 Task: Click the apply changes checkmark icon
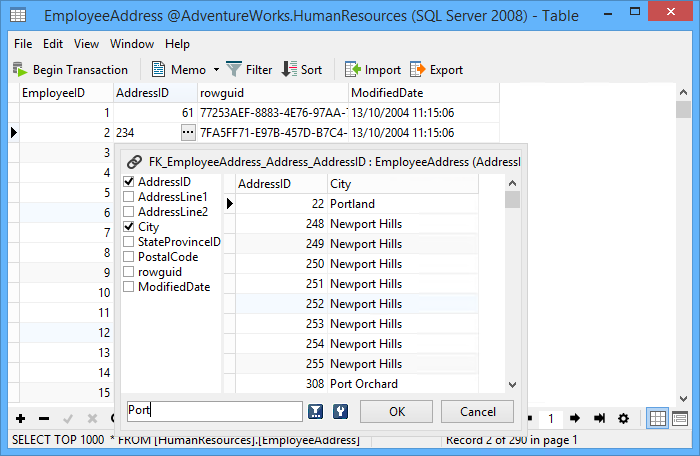68,418
